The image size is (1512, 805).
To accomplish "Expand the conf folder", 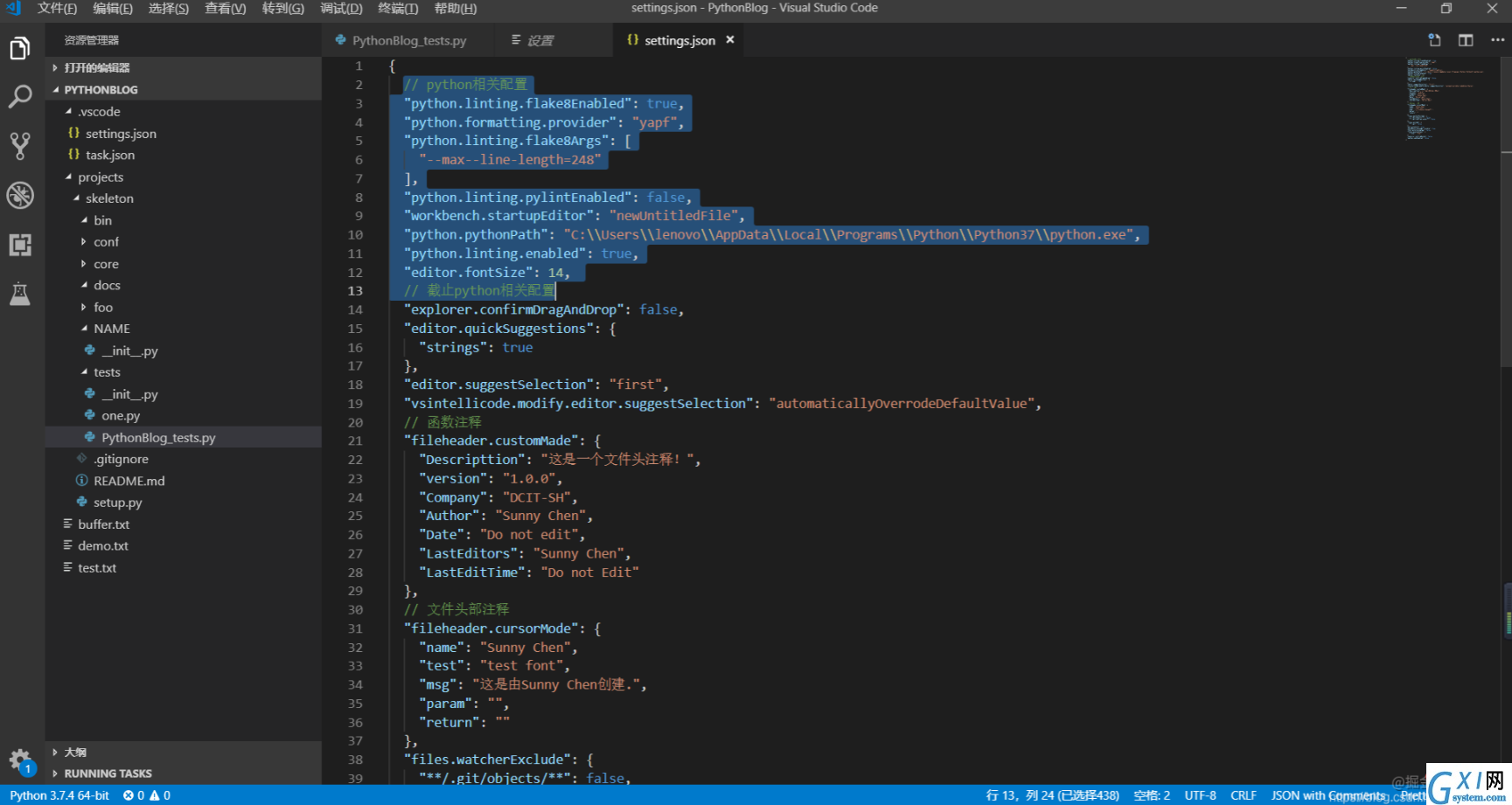I will [106, 242].
